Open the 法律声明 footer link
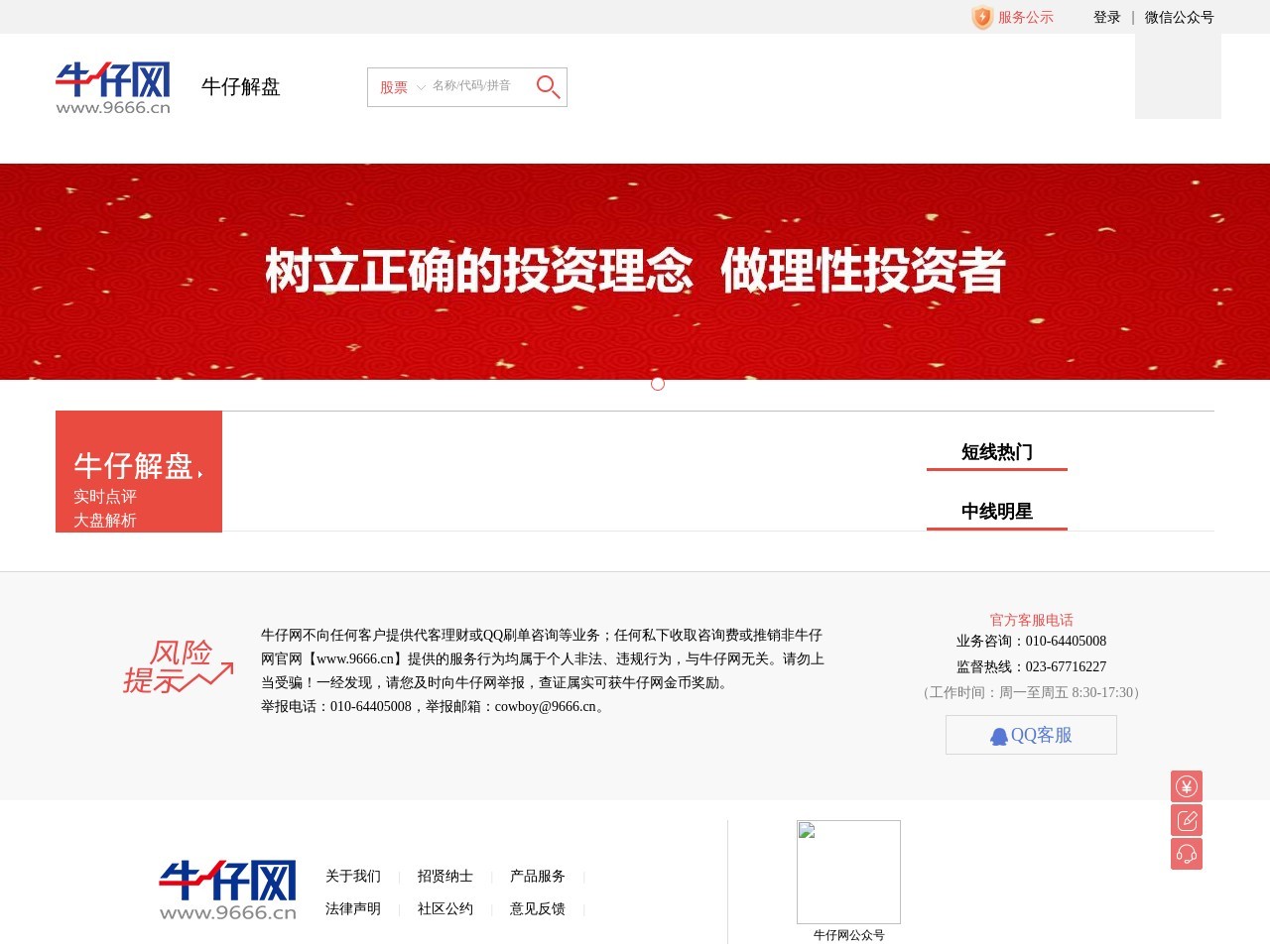The height and width of the screenshot is (952, 1270). click(353, 909)
